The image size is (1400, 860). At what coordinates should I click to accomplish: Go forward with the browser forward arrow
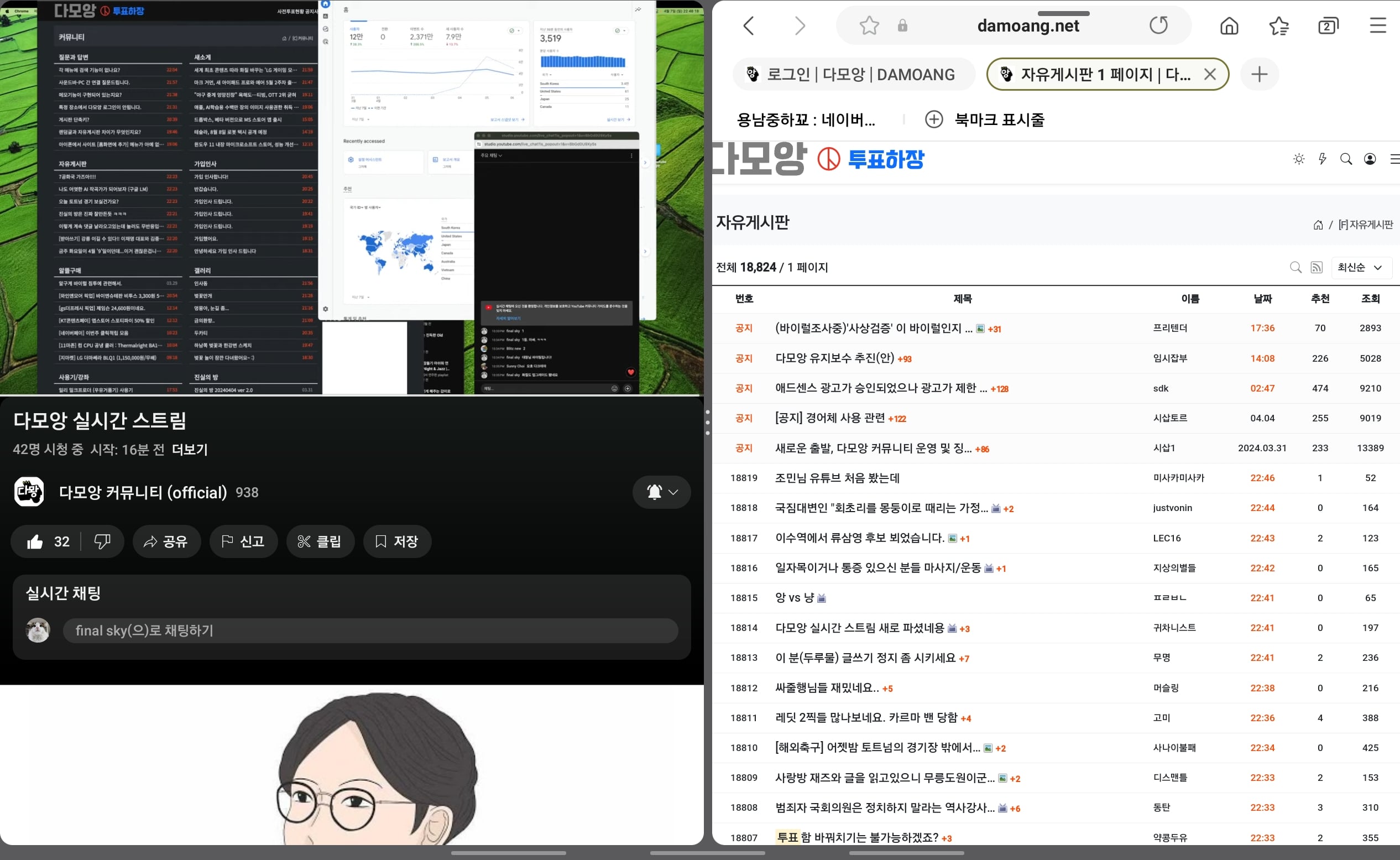click(x=800, y=25)
